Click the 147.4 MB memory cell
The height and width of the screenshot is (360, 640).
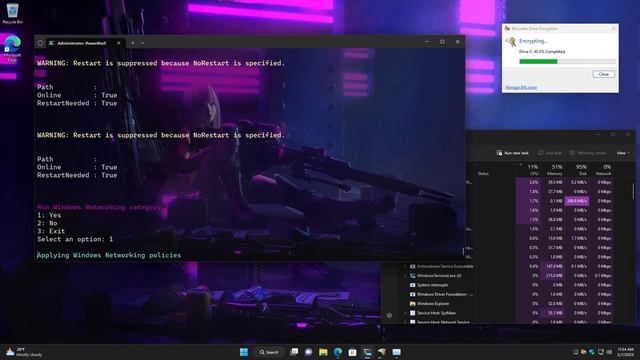[553, 267]
